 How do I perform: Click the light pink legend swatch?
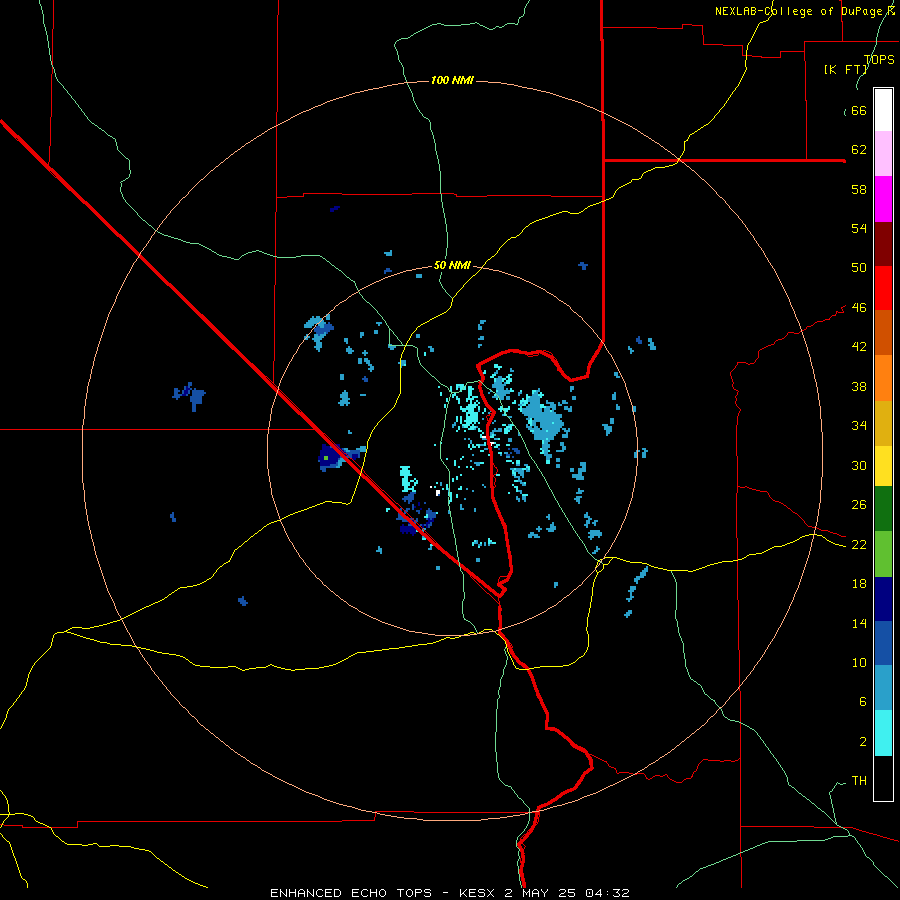coord(883,154)
